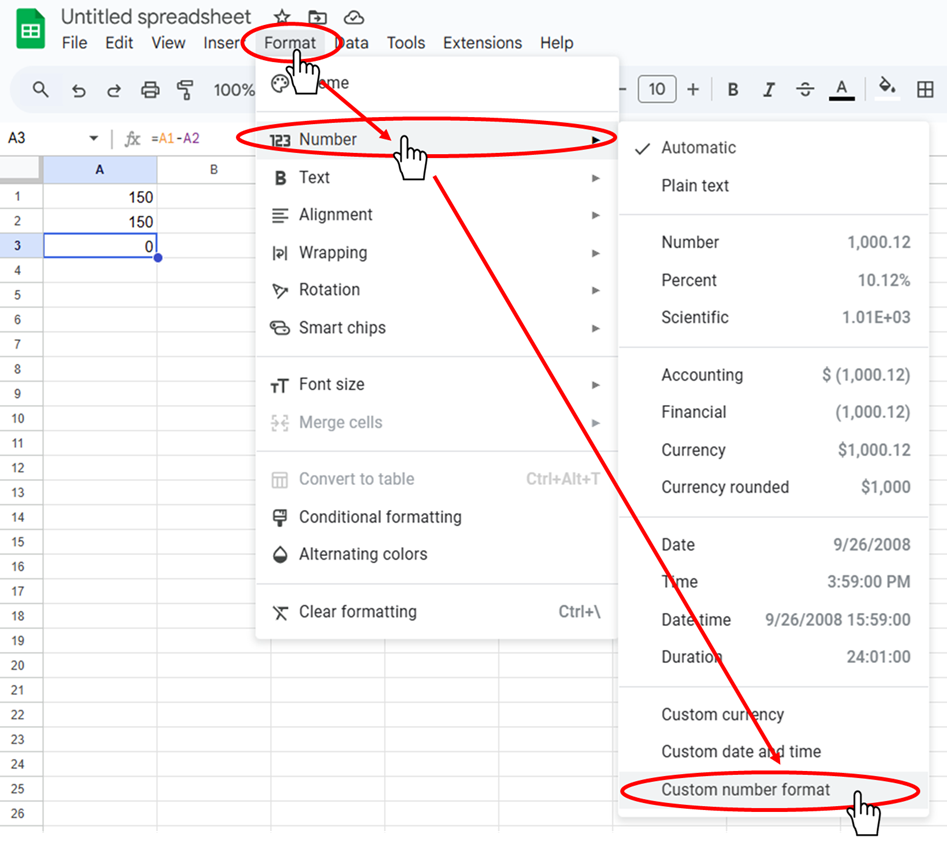Expand the Smart chips submenu
The image size is (947, 842).
click(437, 328)
